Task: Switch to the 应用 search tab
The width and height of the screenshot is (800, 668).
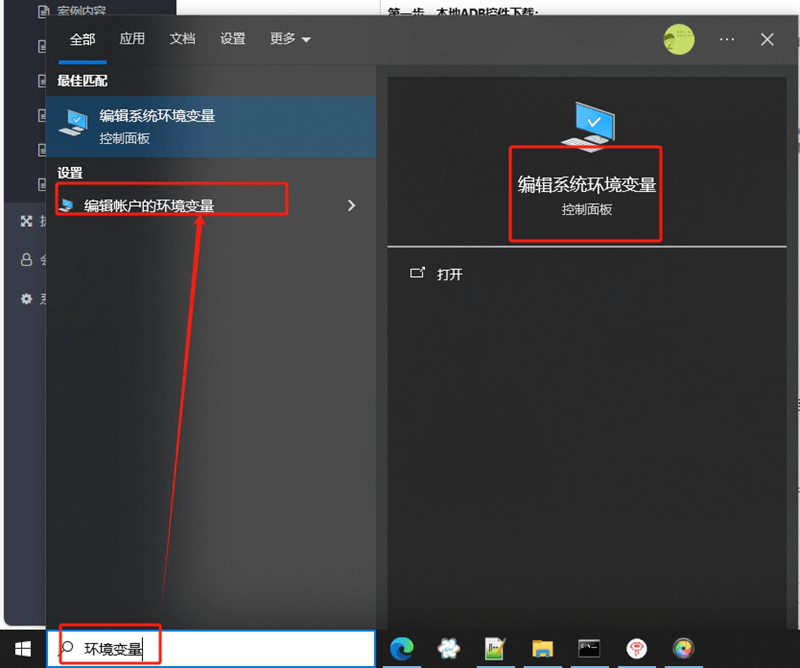Action: [132, 39]
